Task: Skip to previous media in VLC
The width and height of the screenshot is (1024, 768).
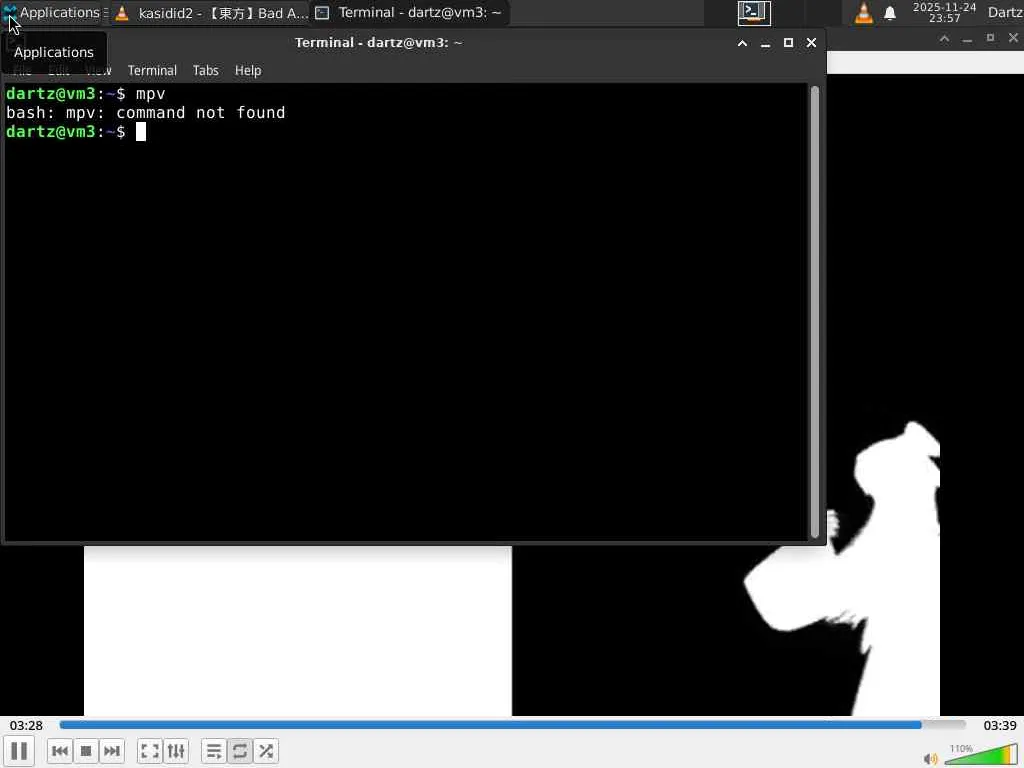Action: 59,751
